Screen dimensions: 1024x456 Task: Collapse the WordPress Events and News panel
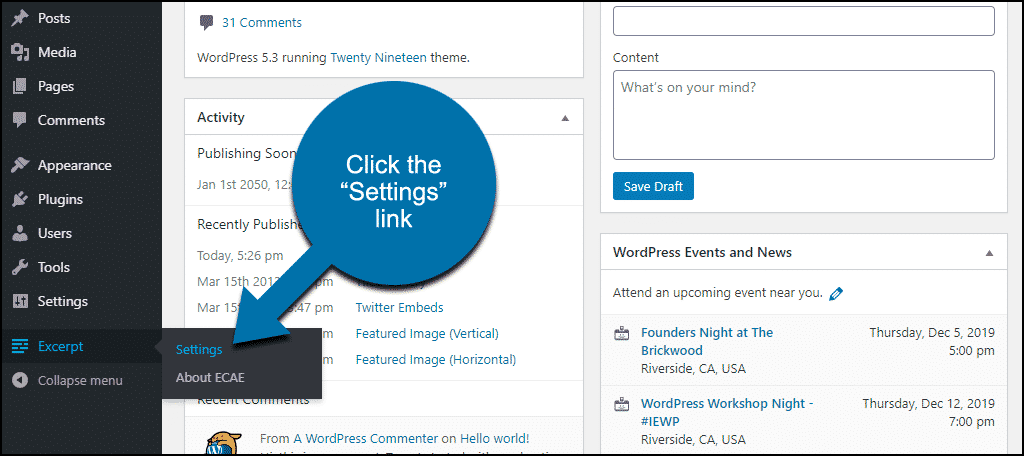tap(989, 253)
